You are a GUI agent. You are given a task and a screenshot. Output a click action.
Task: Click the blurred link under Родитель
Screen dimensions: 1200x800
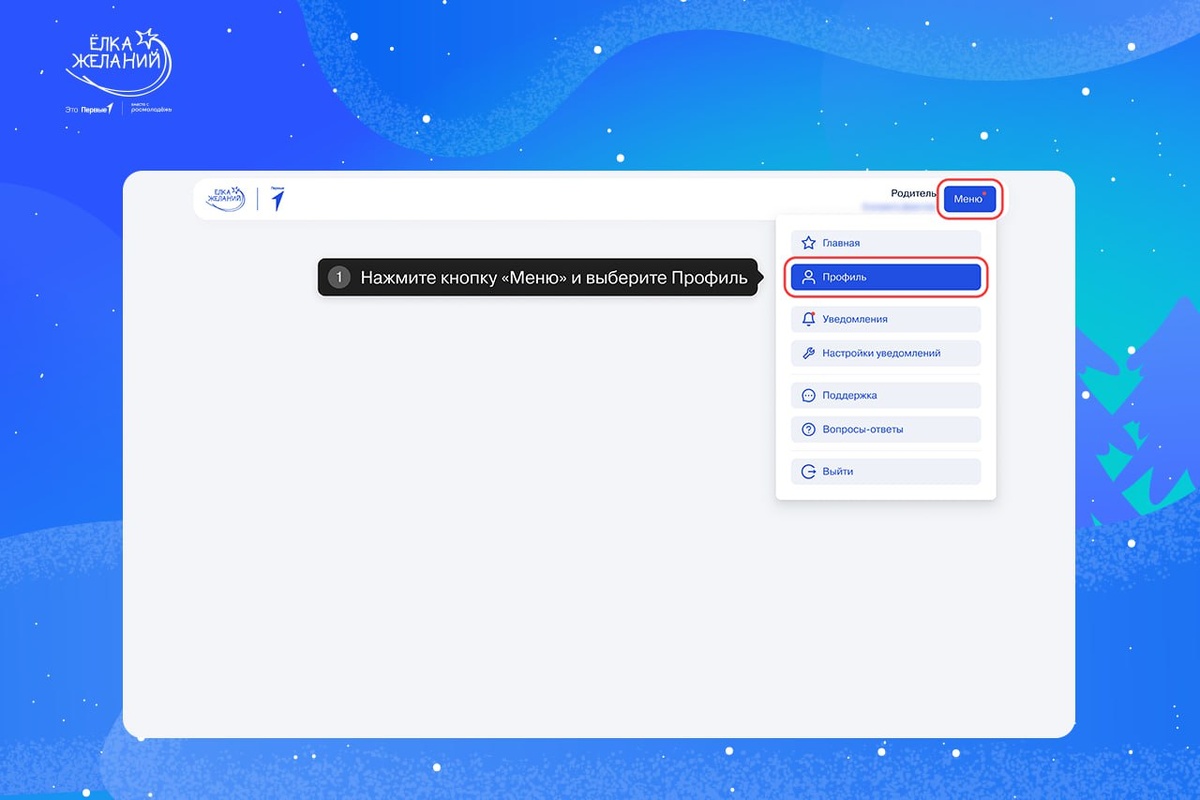[x=899, y=207]
